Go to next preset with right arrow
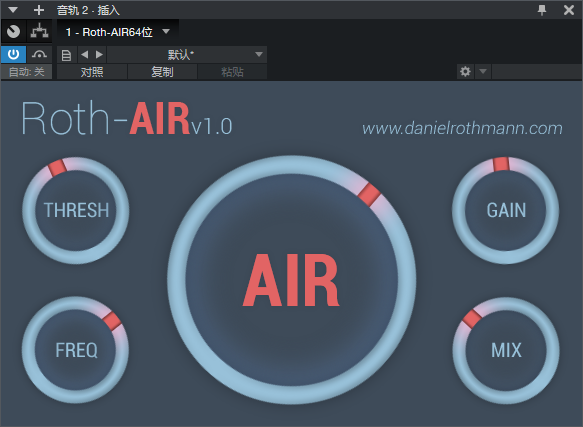The width and height of the screenshot is (583, 427). 99,55
